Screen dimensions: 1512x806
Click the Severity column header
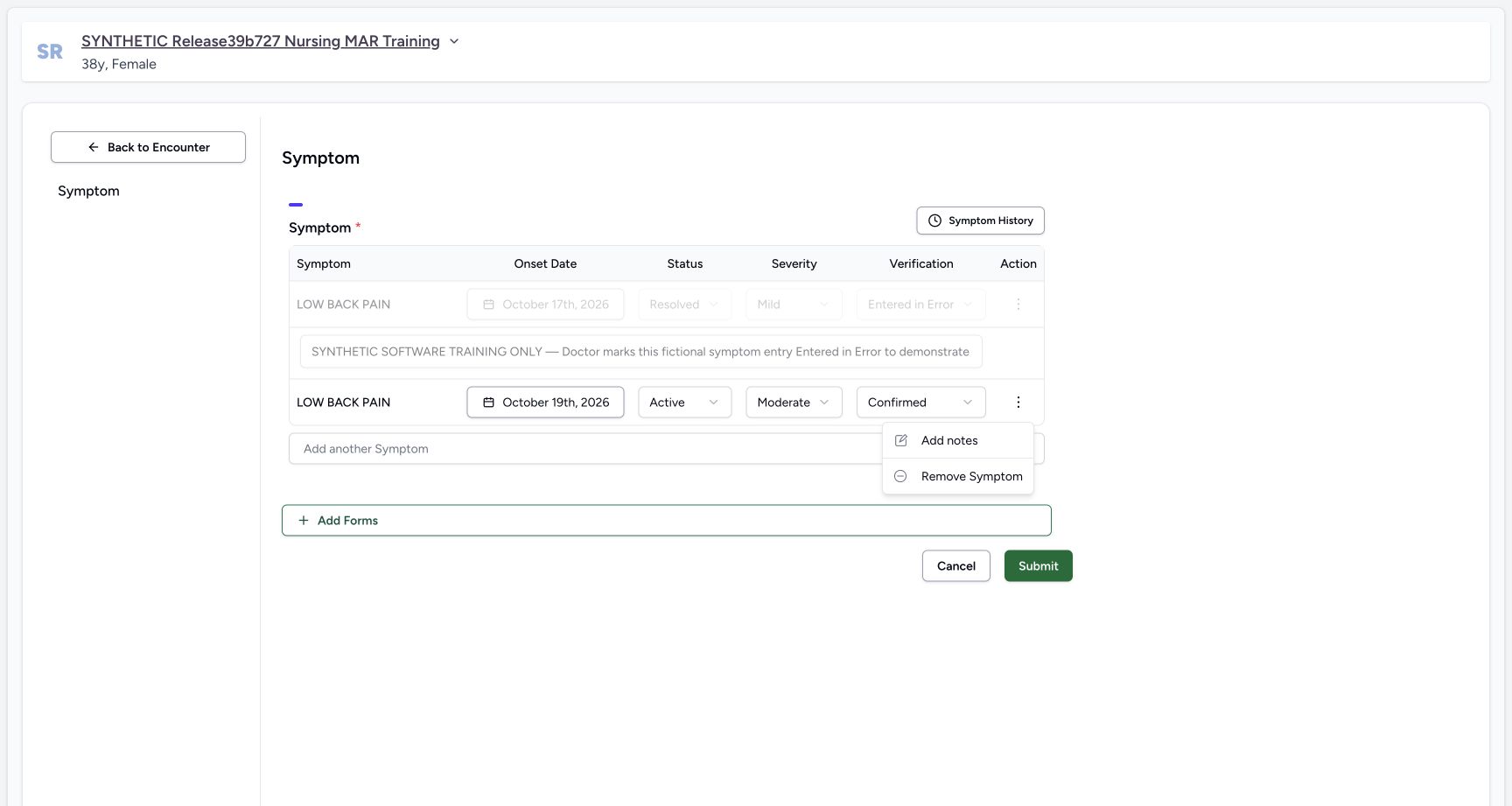pos(794,264)
